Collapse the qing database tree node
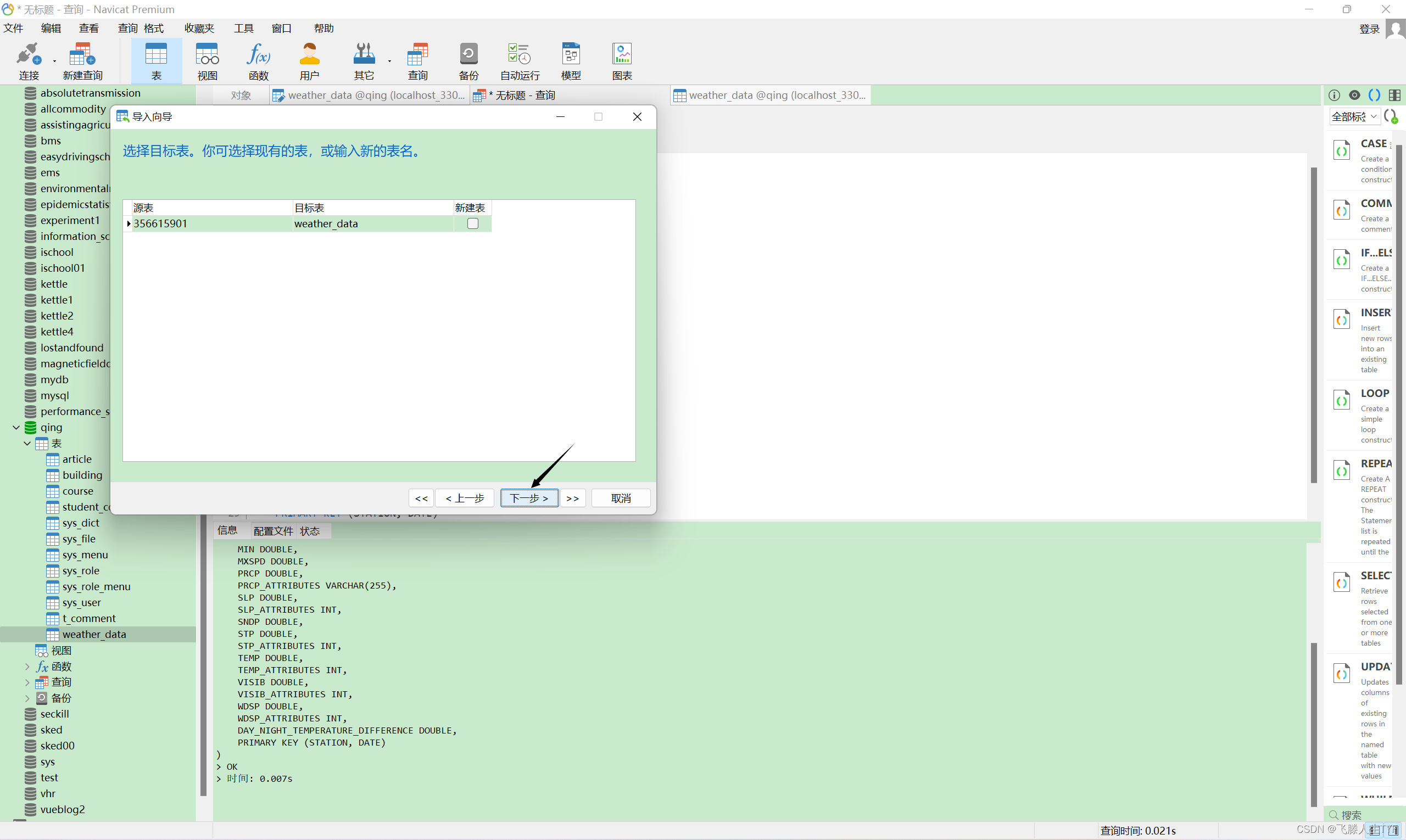This screenshot has width=1406, height=840. (16, 427)
